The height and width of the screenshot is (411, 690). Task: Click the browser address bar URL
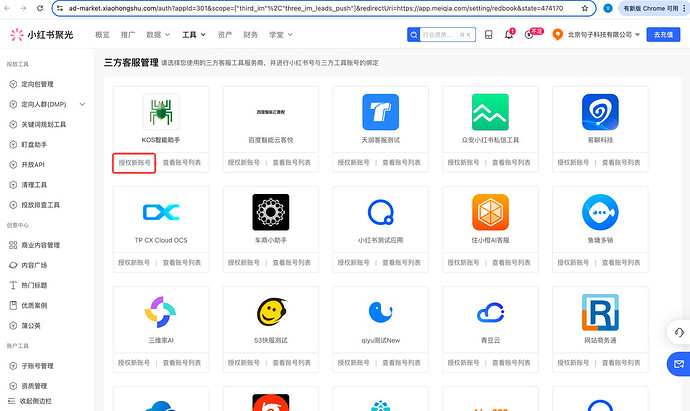click(x=316, y=8)
